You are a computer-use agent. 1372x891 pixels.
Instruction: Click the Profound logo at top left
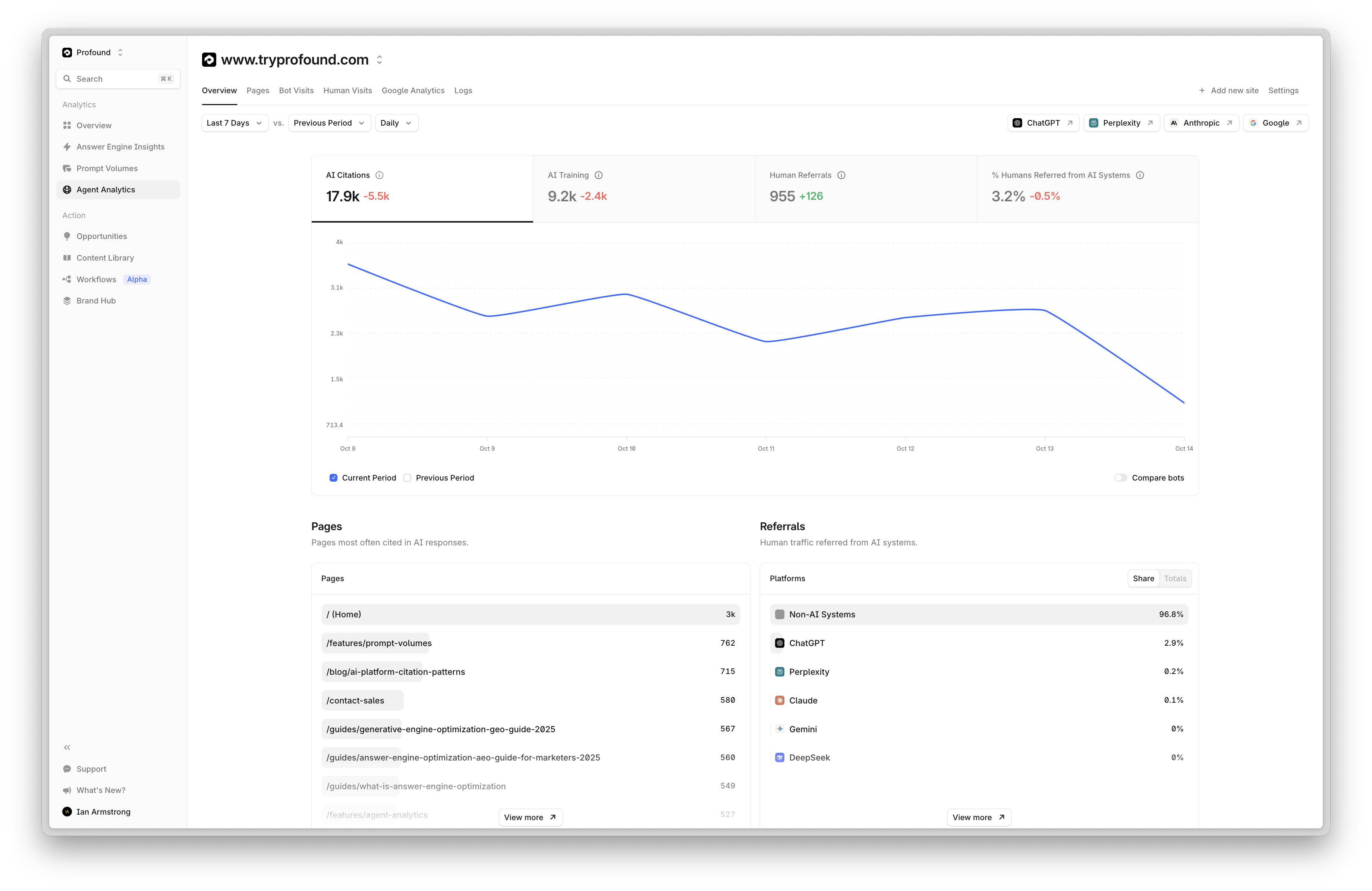67,52
